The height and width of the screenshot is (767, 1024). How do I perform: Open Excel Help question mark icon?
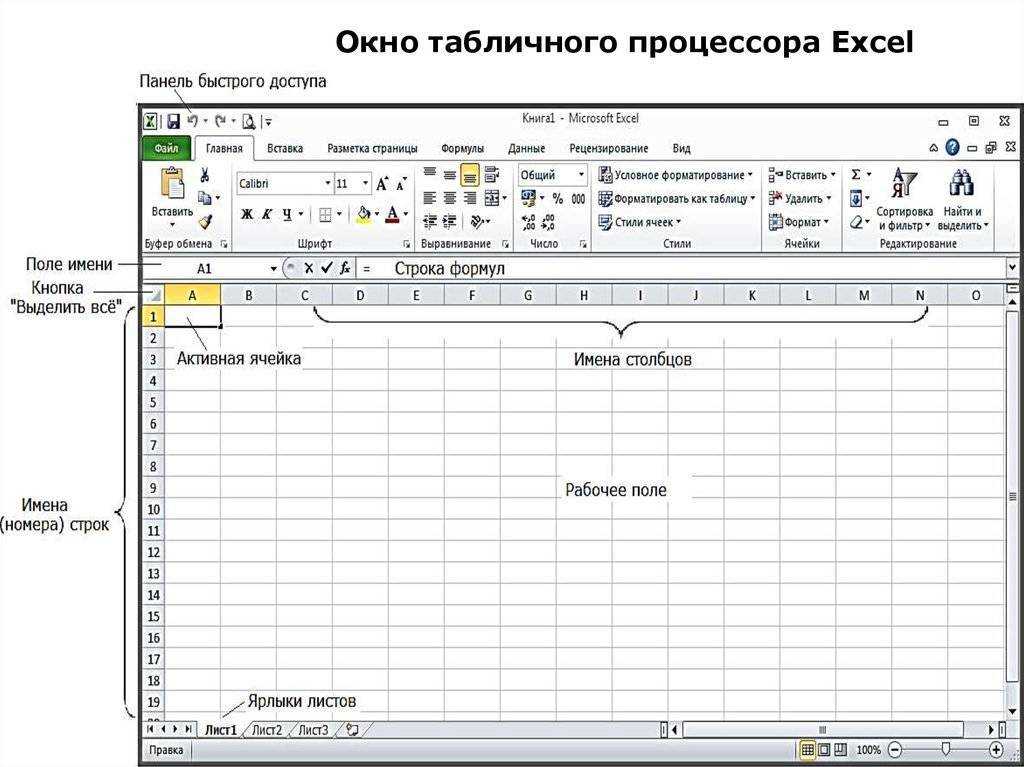coord(953,148)
